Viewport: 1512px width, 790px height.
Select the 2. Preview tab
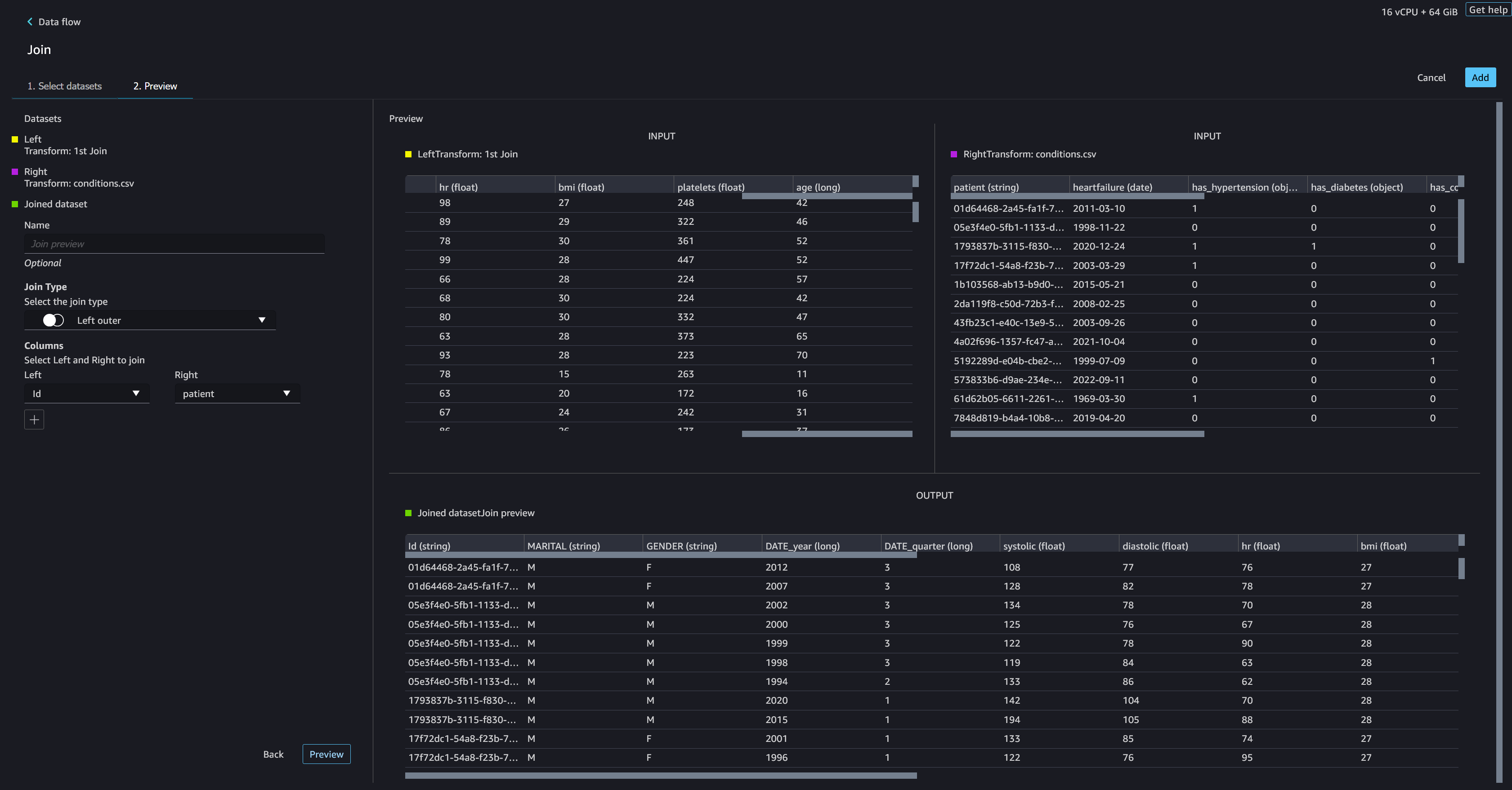click(155, 86)
